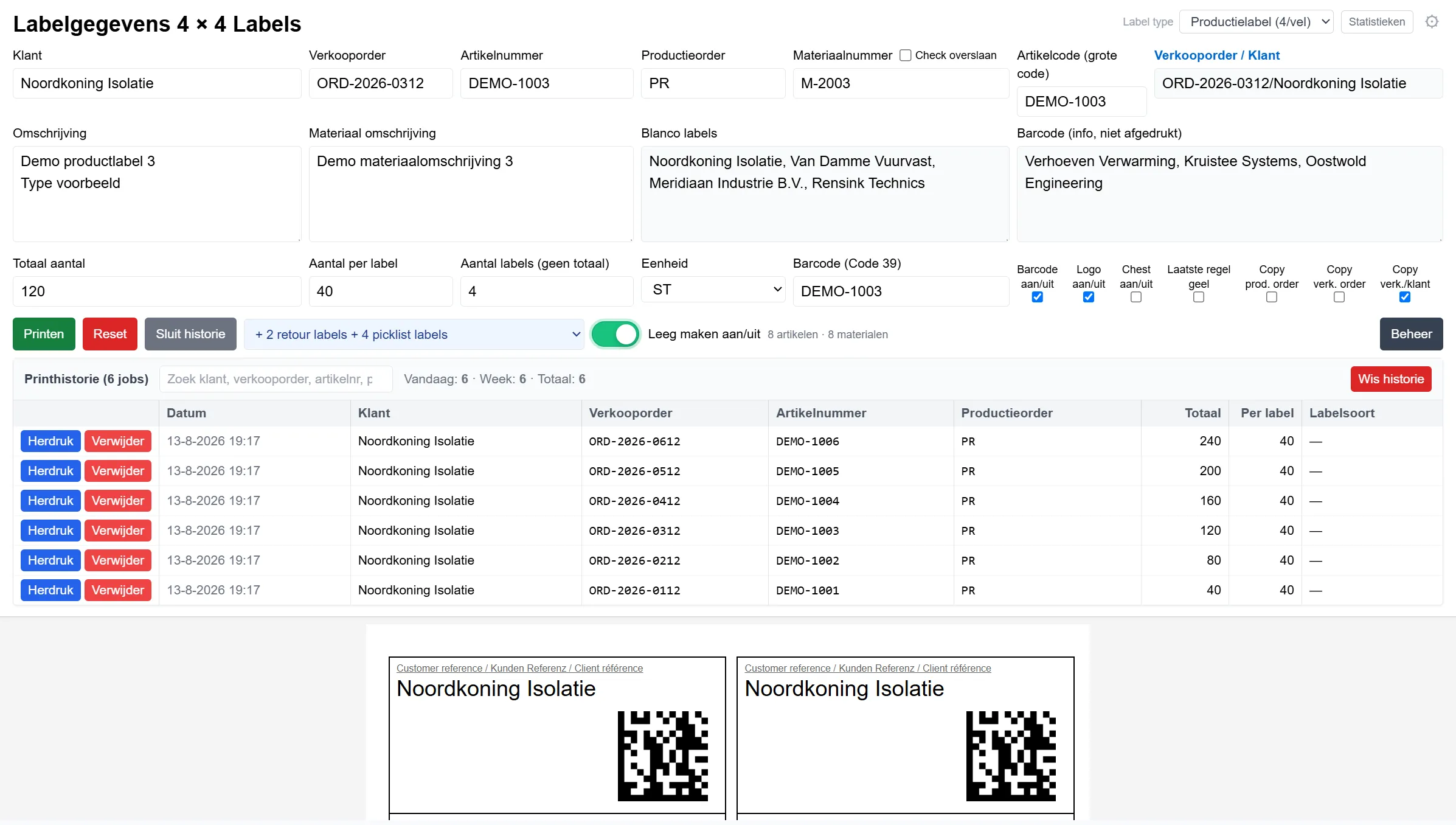Toggle Logo aan/uit checkbox

click(x=1089, y=298)
